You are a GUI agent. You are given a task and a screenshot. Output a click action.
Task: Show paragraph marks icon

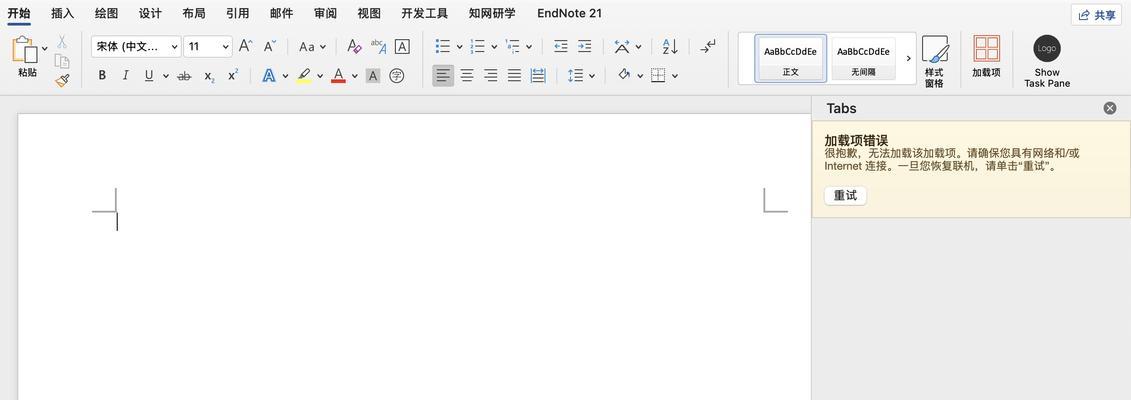(x=708, y=46)
